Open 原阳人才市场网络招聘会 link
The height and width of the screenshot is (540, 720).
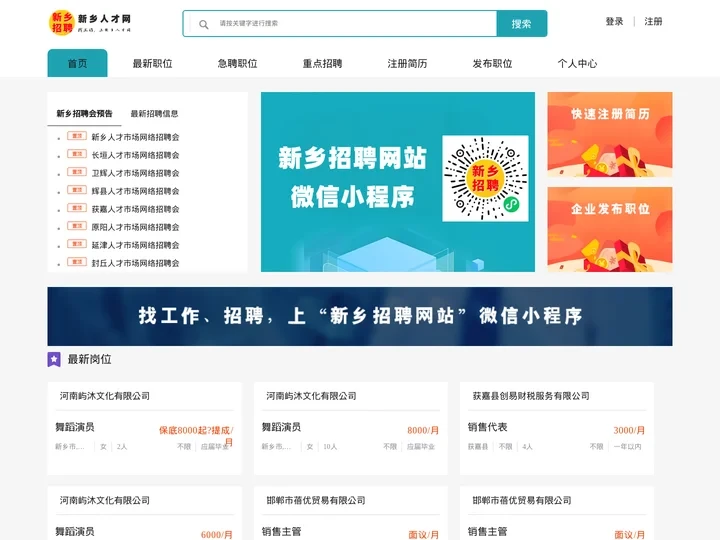pos(135,227)
